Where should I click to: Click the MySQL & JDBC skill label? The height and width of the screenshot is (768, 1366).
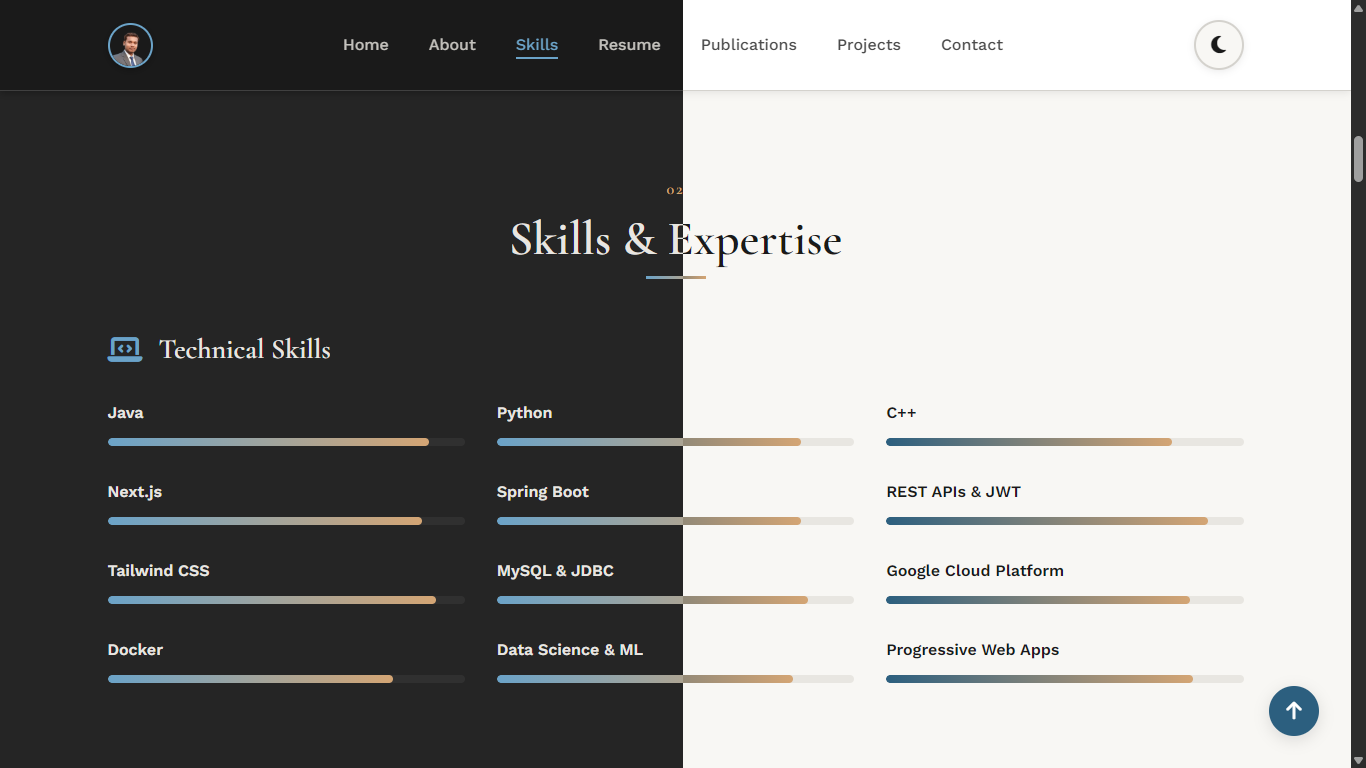click(555, 571)
